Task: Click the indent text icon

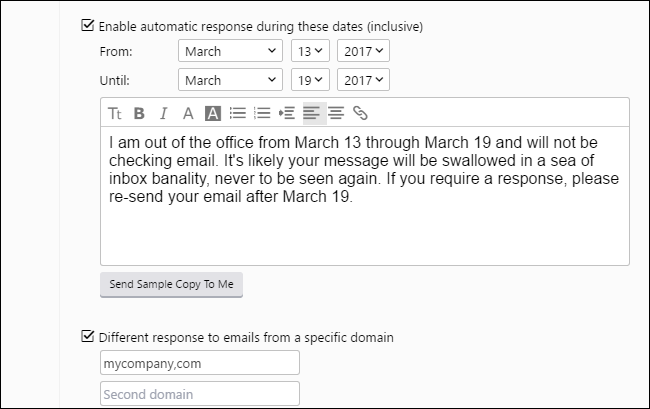Action: (x=287, y=113)
